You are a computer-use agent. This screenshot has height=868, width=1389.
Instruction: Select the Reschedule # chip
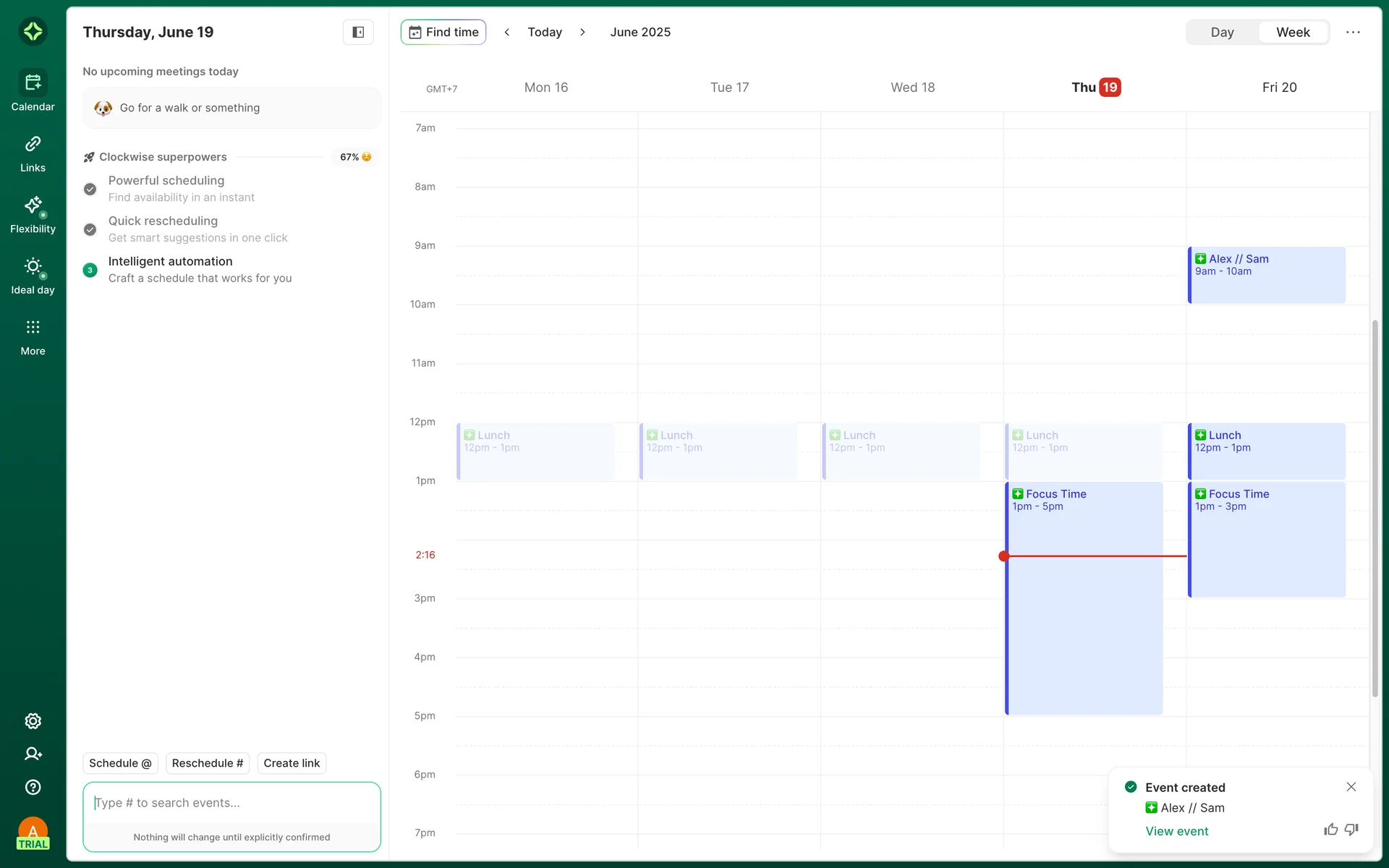coord(208,763)
